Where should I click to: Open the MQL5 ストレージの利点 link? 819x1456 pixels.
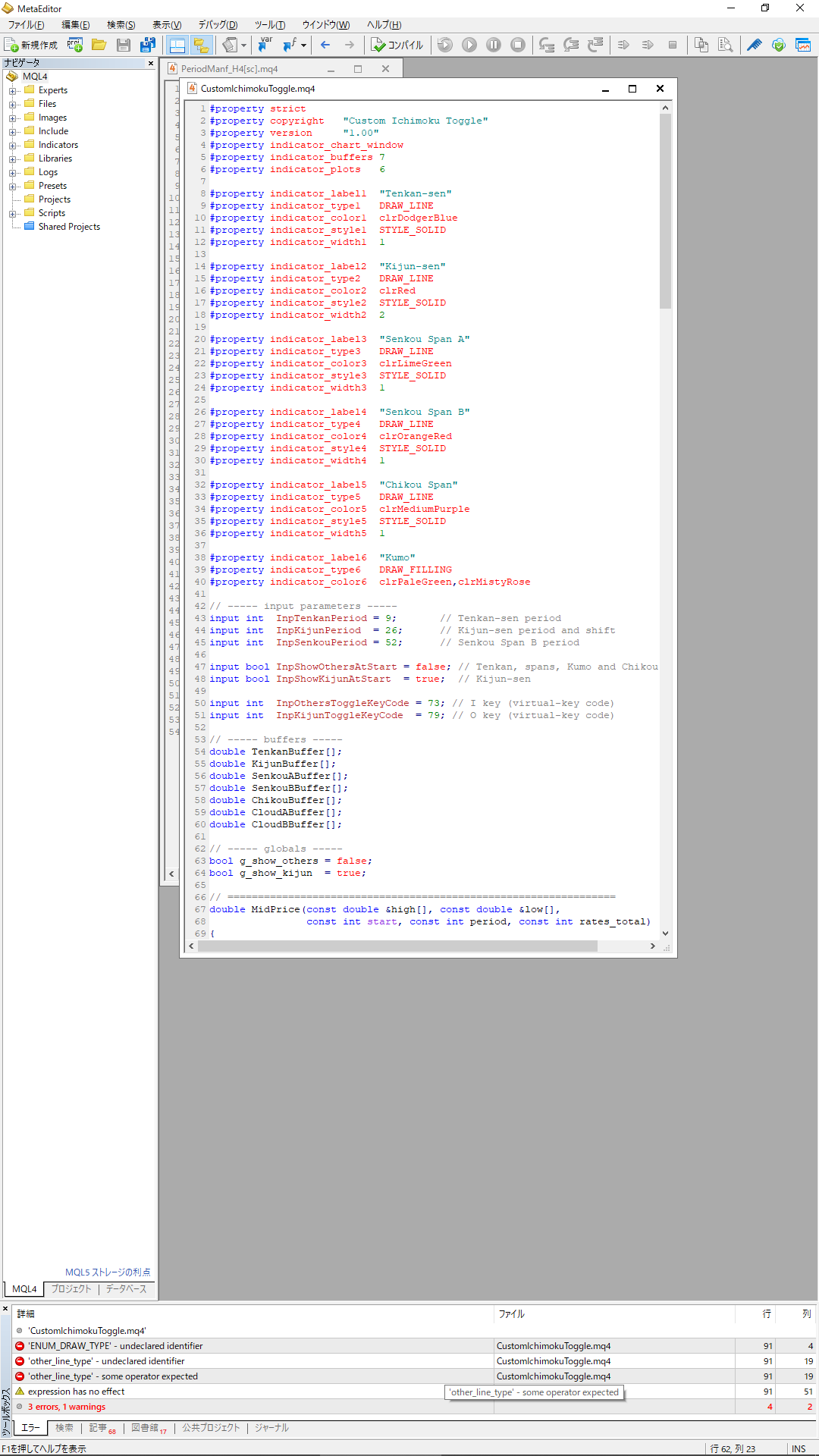pos(108,1272)
